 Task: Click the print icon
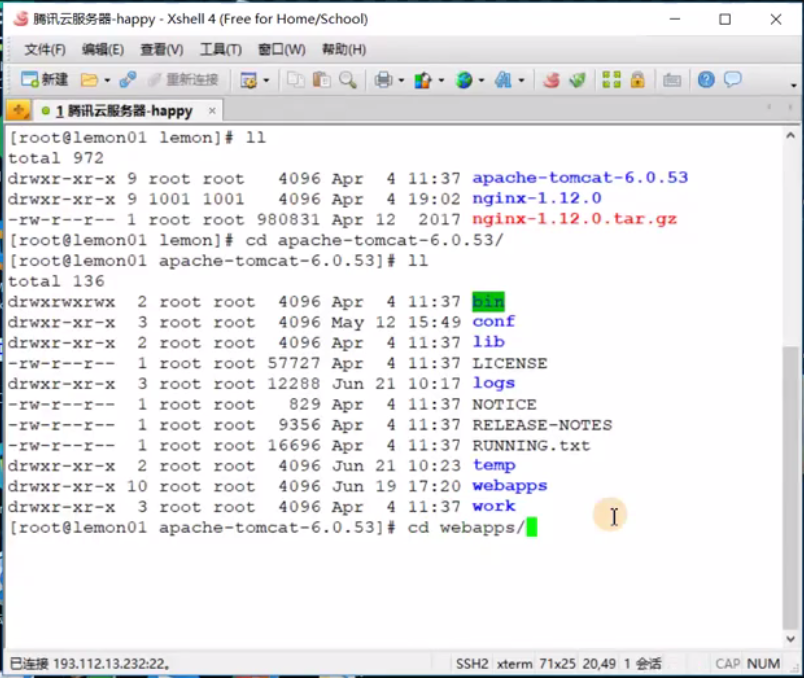383,80
